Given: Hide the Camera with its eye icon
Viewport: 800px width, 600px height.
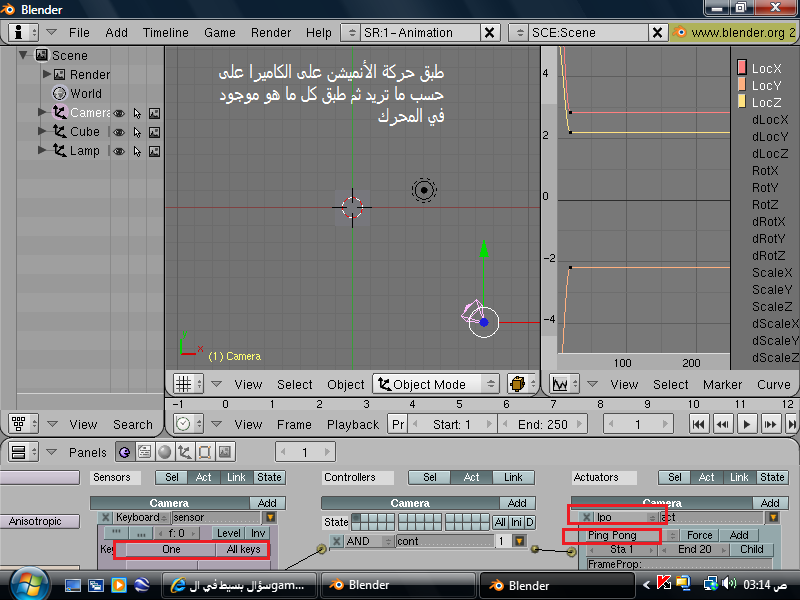Looking at the screenshot, I should pyautogui.click(x=119, y=113).
